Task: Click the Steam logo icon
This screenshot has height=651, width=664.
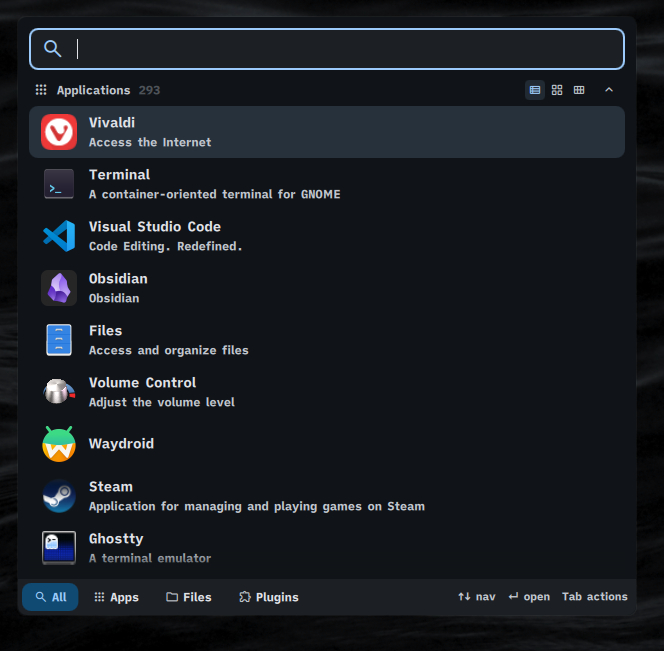Action: click(59, 496)
